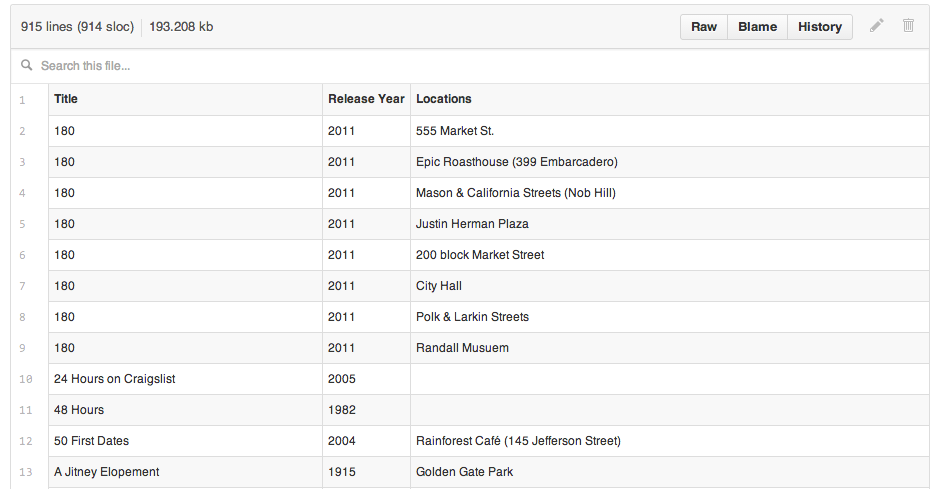This screenshot has width=947, height=489.
Task: Select the Locations column header
Action: [x=444, y=99]
